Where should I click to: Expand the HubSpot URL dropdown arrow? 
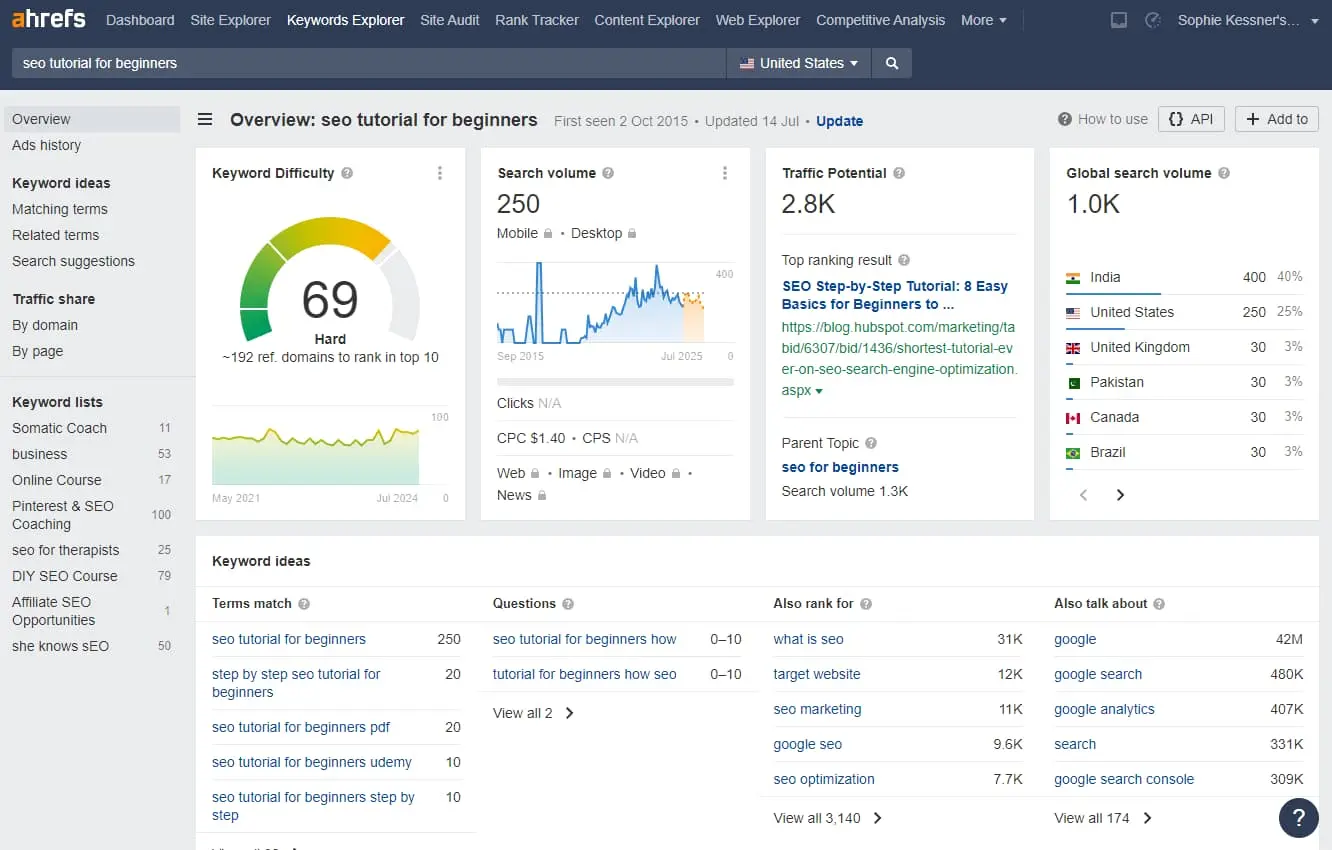click(x=819, y=391)
